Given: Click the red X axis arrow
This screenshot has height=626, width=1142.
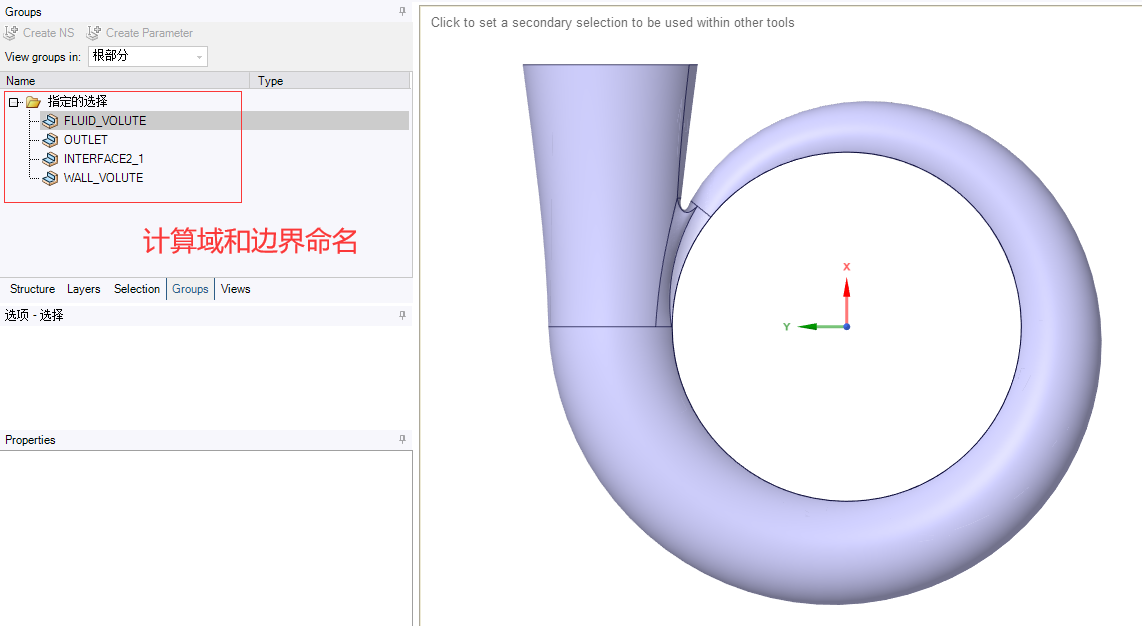Looking at the screenshot, I should [846, 287].
